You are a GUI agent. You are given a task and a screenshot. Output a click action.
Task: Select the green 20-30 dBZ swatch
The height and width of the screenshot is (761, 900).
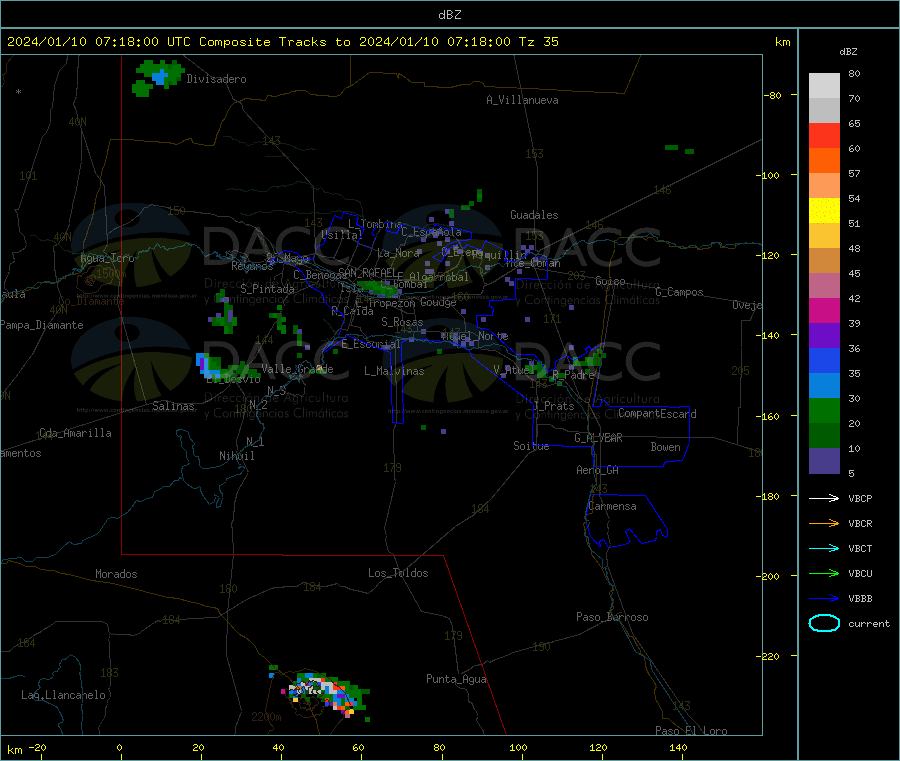(824, 411)
